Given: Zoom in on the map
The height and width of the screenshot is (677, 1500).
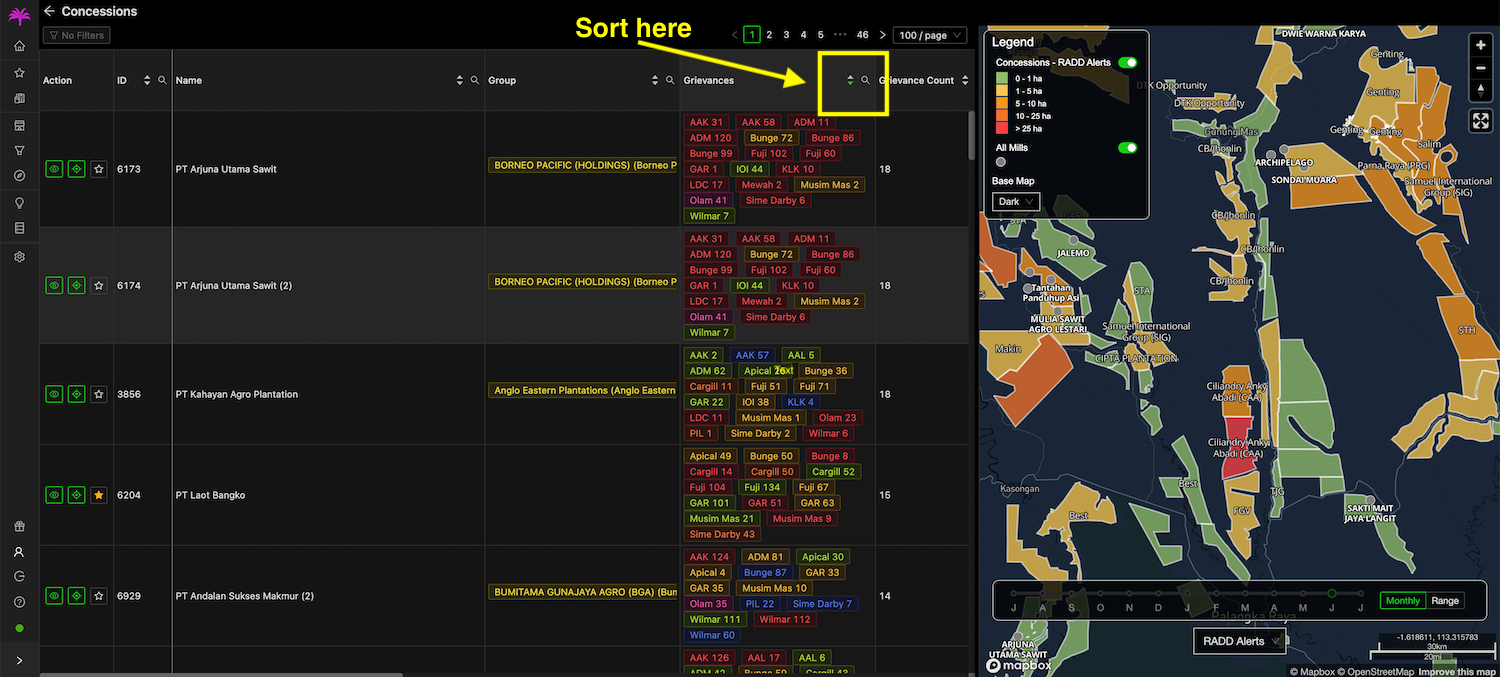Looking at the screenshot, I should point(1481,45).
